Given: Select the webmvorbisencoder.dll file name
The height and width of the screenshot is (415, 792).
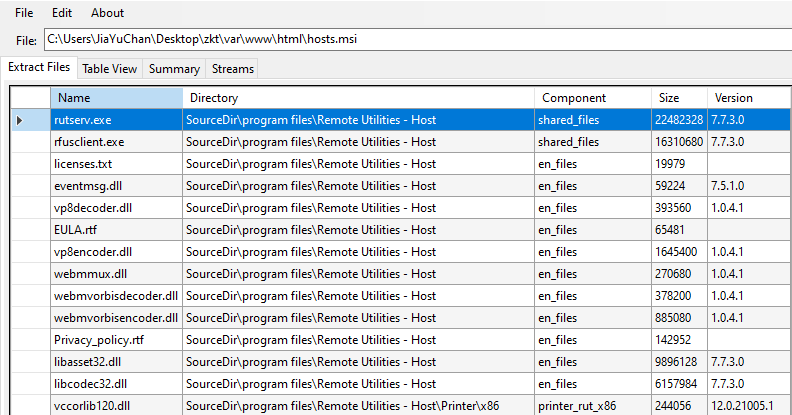Looking at the screenshot, I should [117, 318].
